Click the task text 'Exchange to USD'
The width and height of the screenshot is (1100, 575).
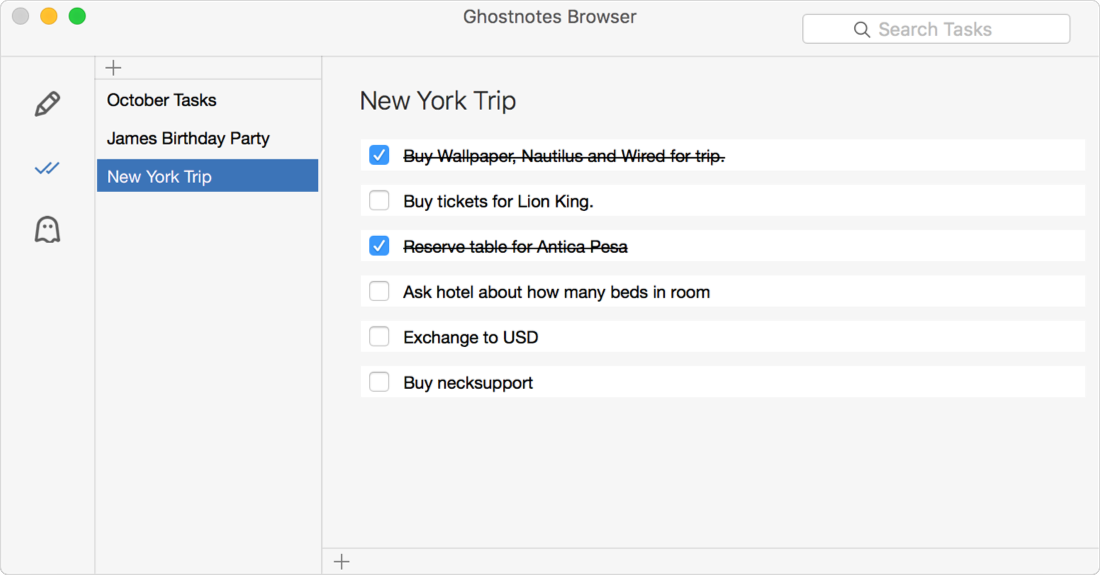(471, 337)
